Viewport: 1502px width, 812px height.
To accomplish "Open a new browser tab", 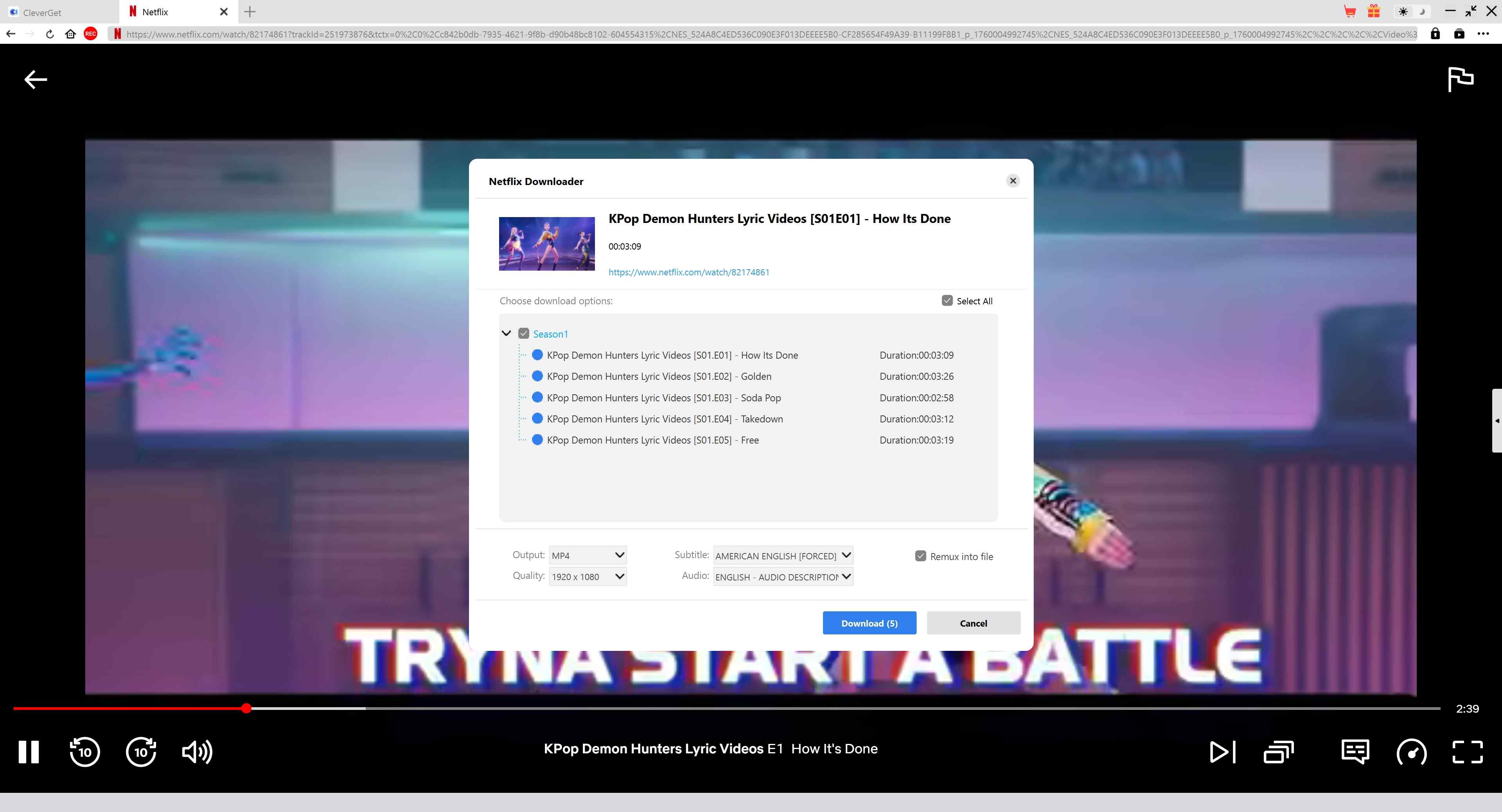I will [x=250, y=12].
